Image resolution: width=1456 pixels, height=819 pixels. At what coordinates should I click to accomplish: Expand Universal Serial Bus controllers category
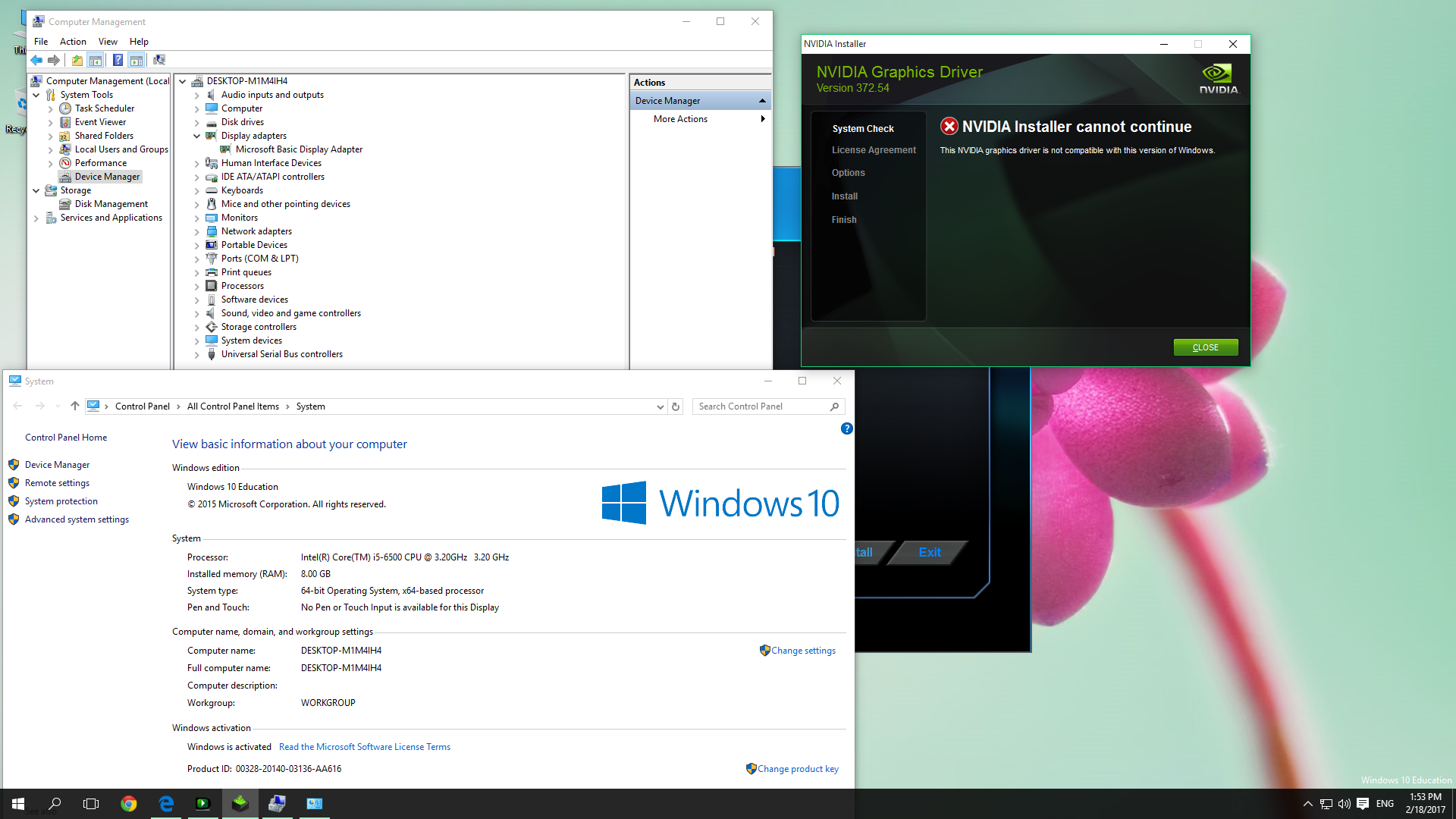196,354
